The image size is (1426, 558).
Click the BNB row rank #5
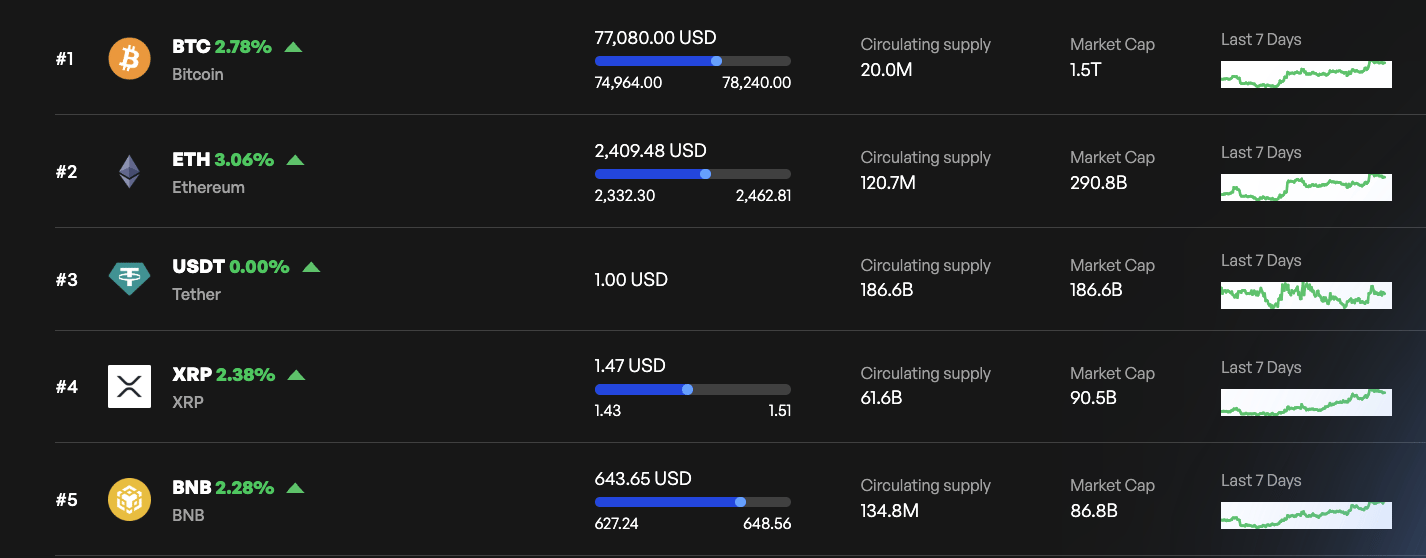click(x=66, y=500)
